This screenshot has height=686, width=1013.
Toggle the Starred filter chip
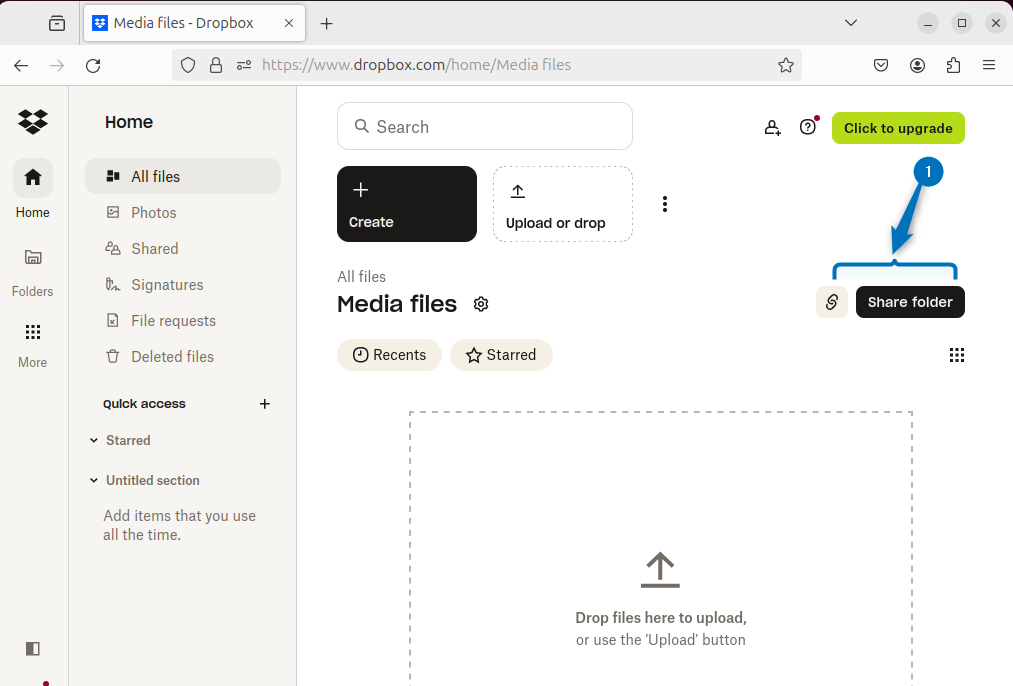coord(501,355)
